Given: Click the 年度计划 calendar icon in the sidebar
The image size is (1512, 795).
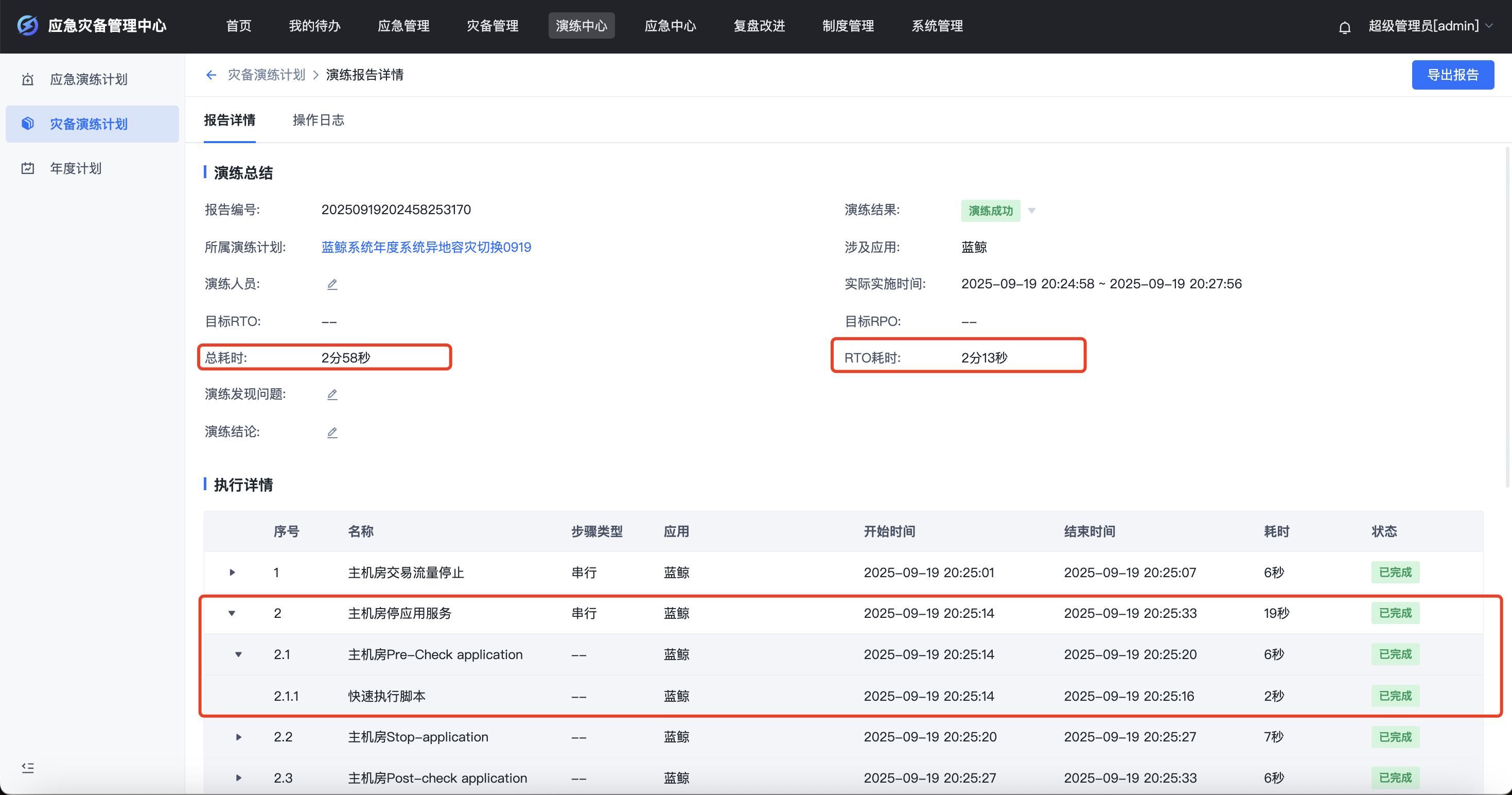Looking at the screenshot, I should point(28,168).
